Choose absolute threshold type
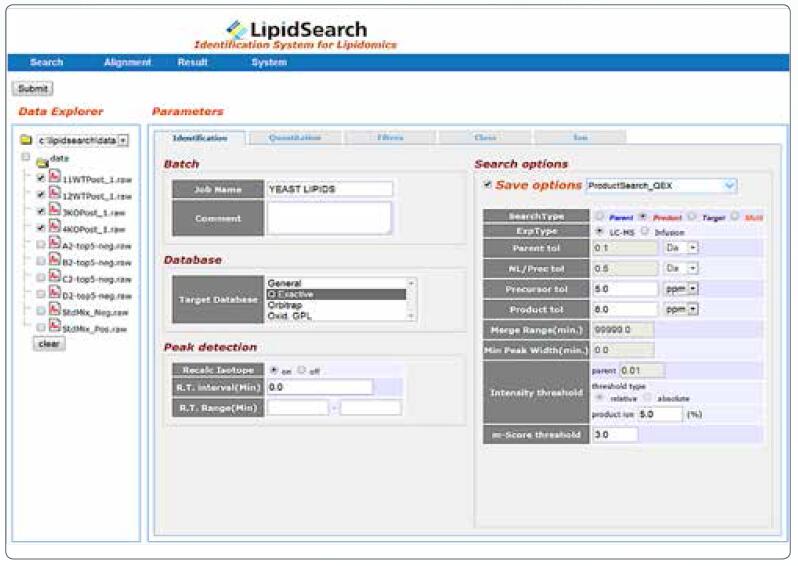Screen dimensions: 798x566 pyautogui.click(x=647, y=397)
